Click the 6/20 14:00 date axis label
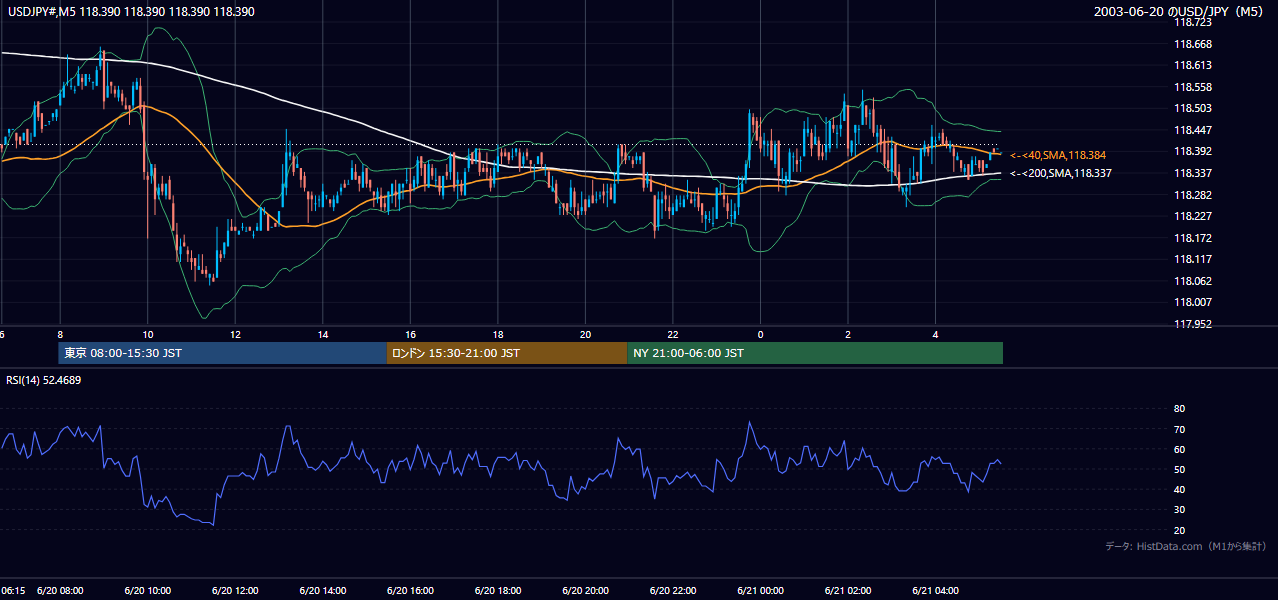This screenshot has height=600, width=1278. (323, 591)
